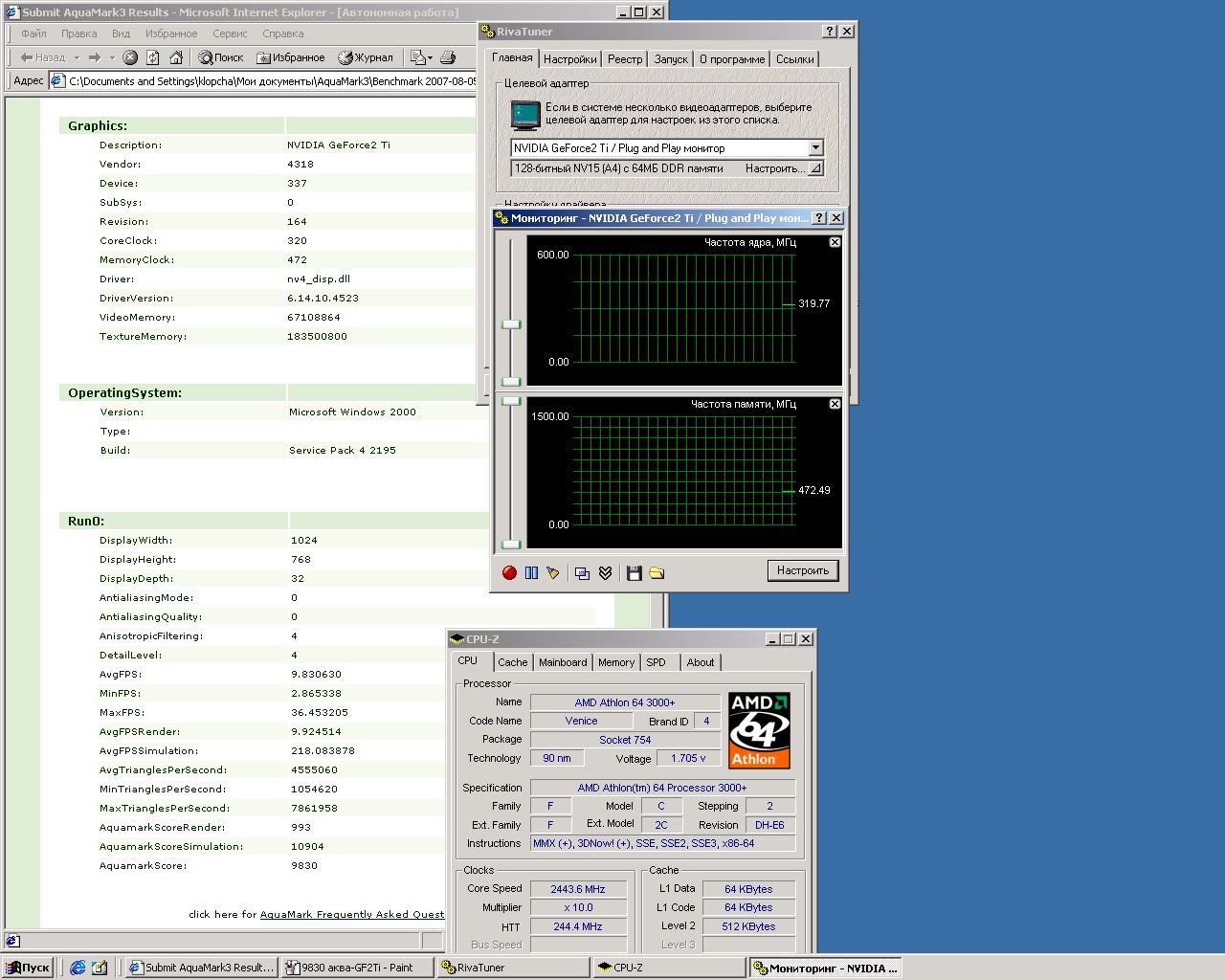
Task: Close the core clock graph with its X
Action: [835, 242]
